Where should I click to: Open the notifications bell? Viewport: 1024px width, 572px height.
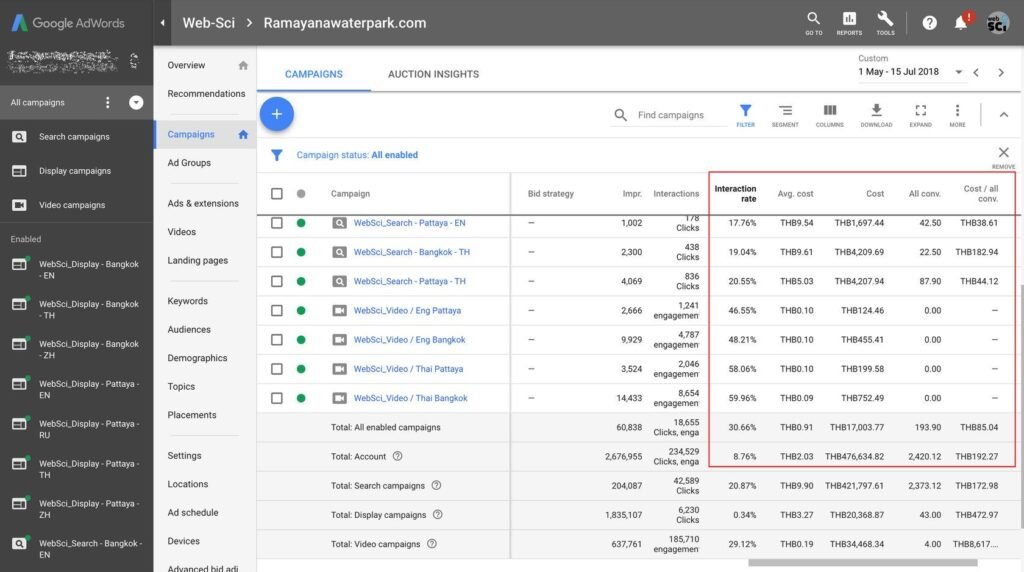tap(961, 23)
